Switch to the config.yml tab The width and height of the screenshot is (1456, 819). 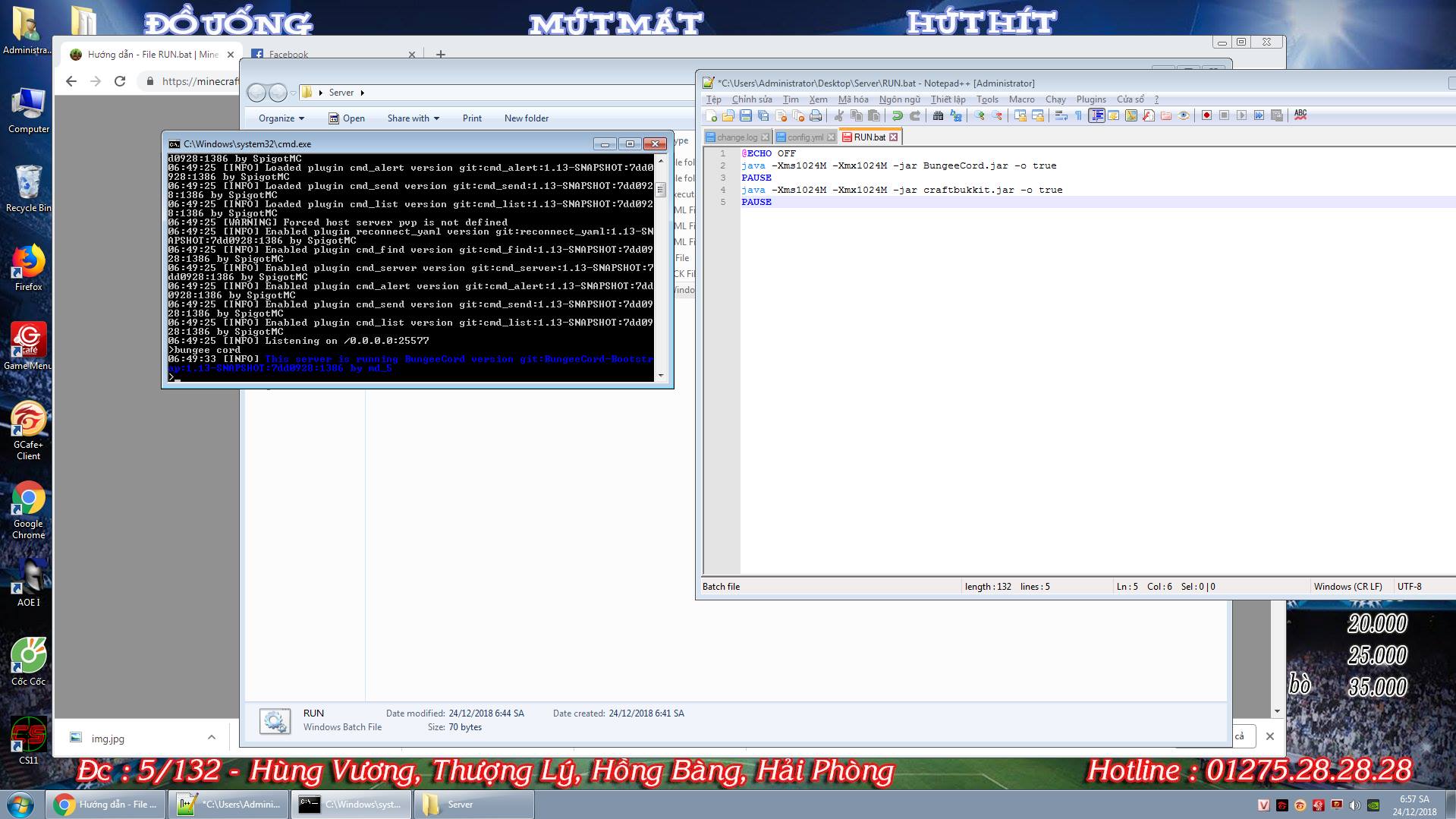(x=804, y=137)
